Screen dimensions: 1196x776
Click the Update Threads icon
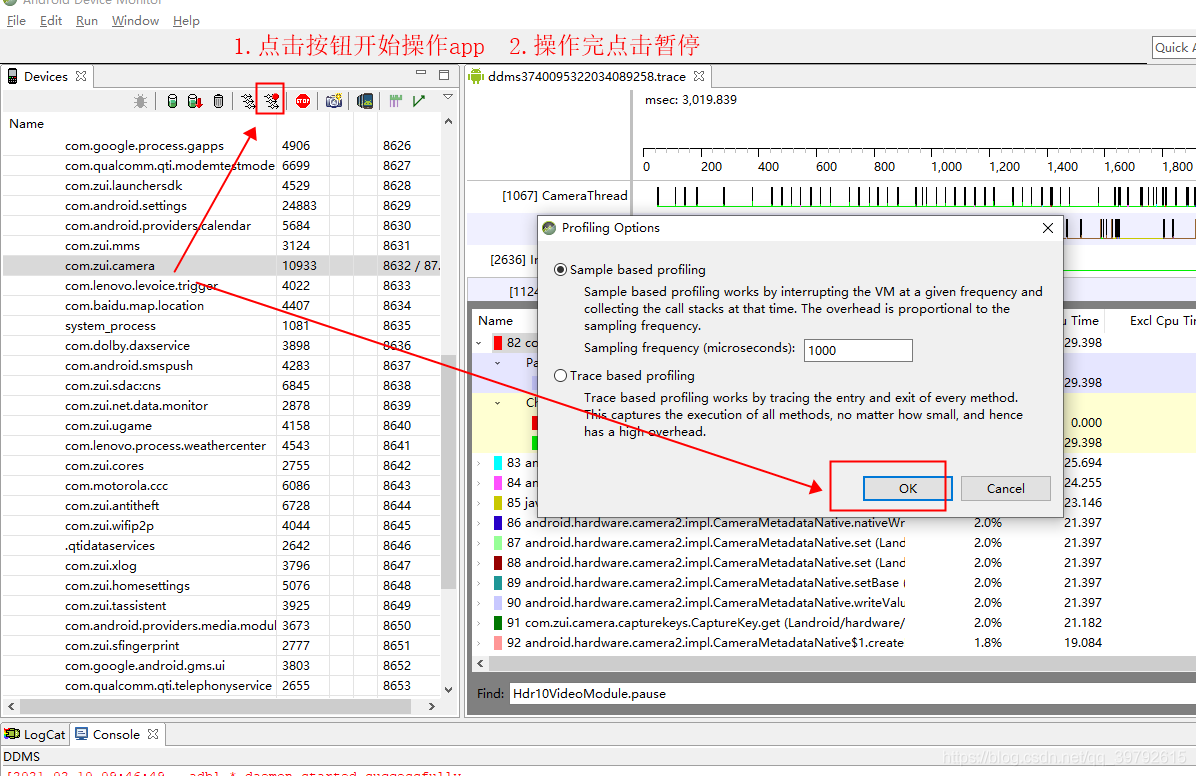click(248, 101)
